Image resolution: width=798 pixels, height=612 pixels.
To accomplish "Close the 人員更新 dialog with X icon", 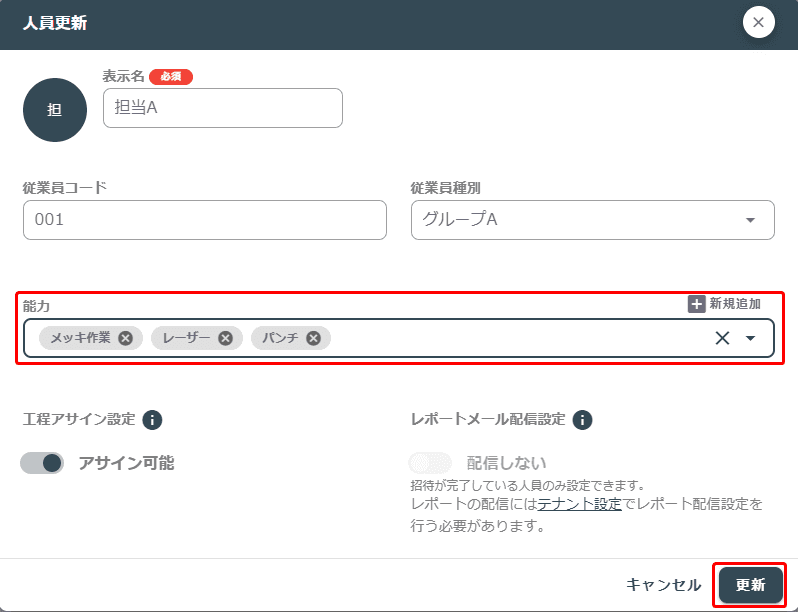I will pos(758,22).
